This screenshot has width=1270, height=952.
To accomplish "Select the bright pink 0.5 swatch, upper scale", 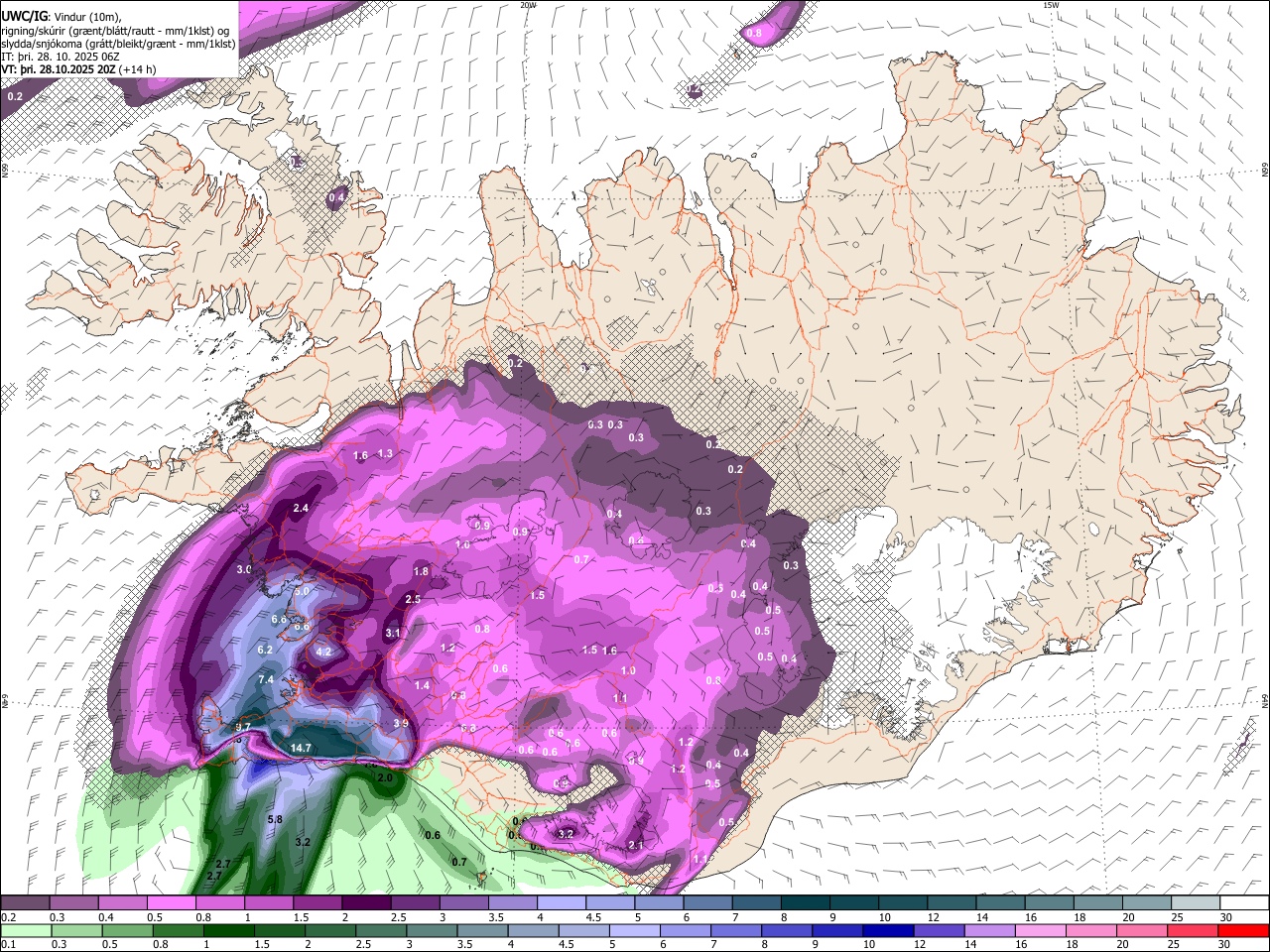I will (x=171, y=902).
